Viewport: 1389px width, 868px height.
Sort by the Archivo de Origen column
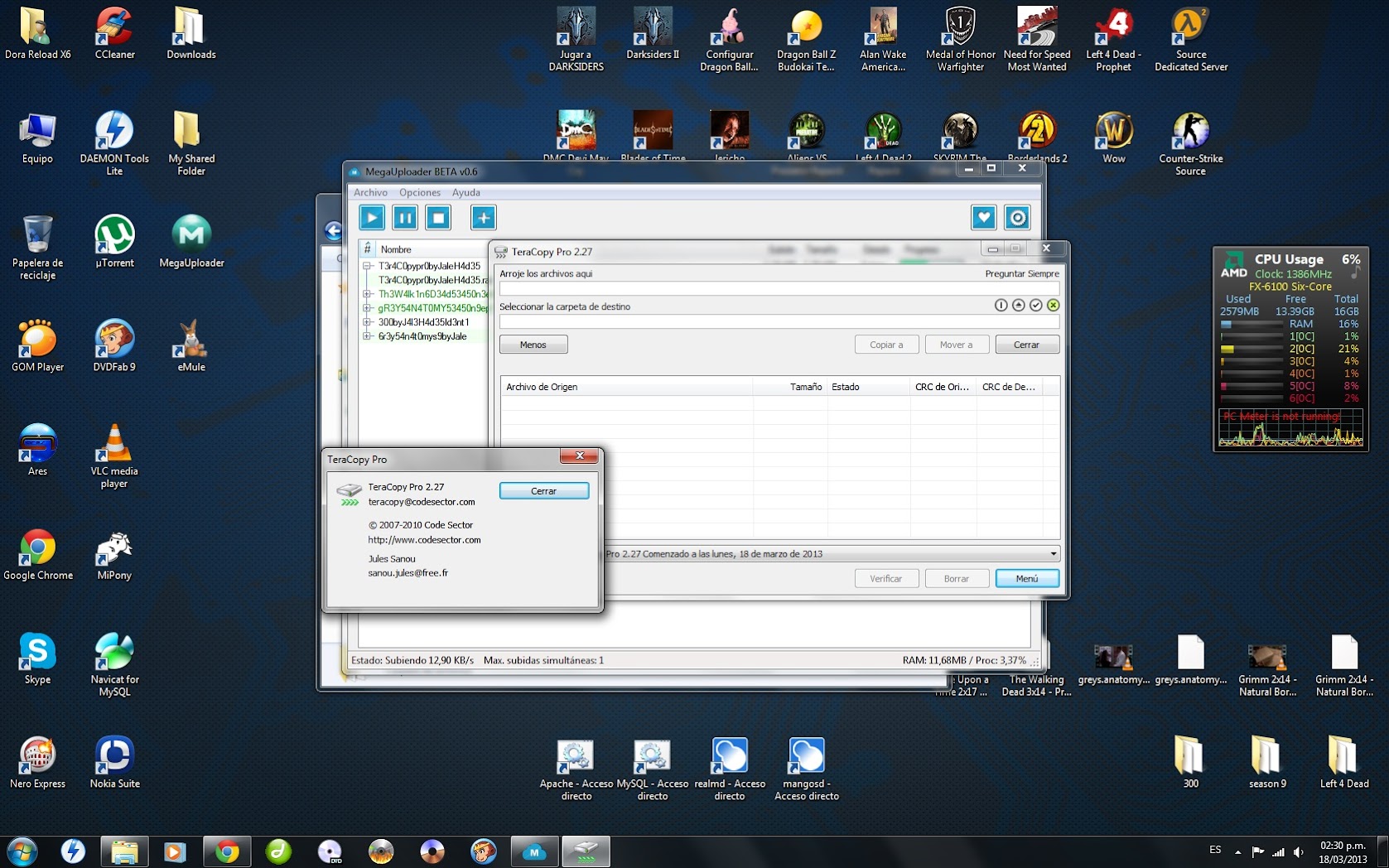(626, 387)
